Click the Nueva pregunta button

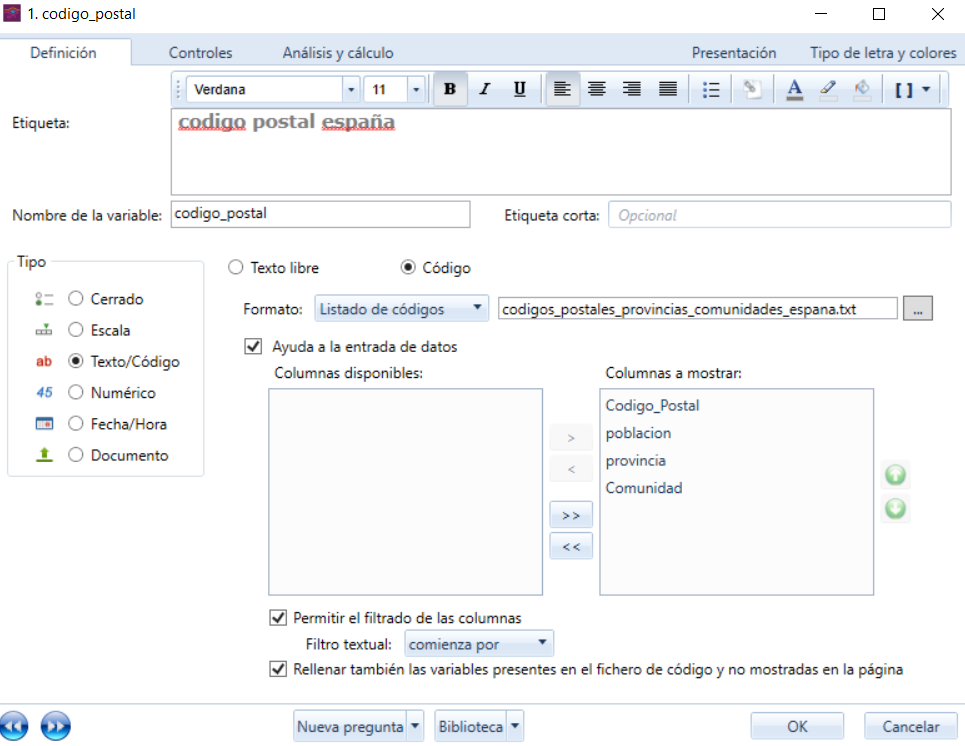click(x=350, y=726)
